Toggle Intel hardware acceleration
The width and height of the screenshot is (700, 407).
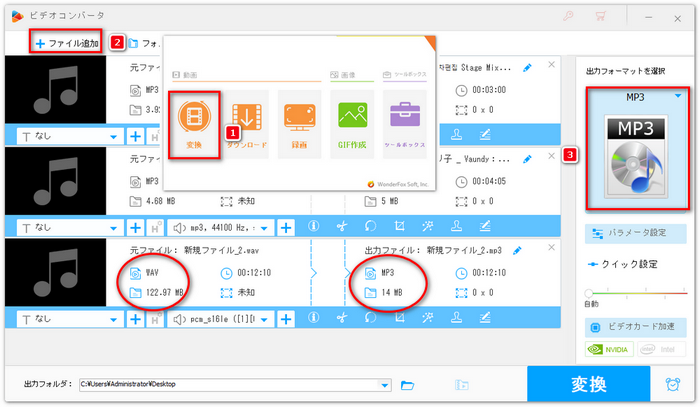pos(661,350)
